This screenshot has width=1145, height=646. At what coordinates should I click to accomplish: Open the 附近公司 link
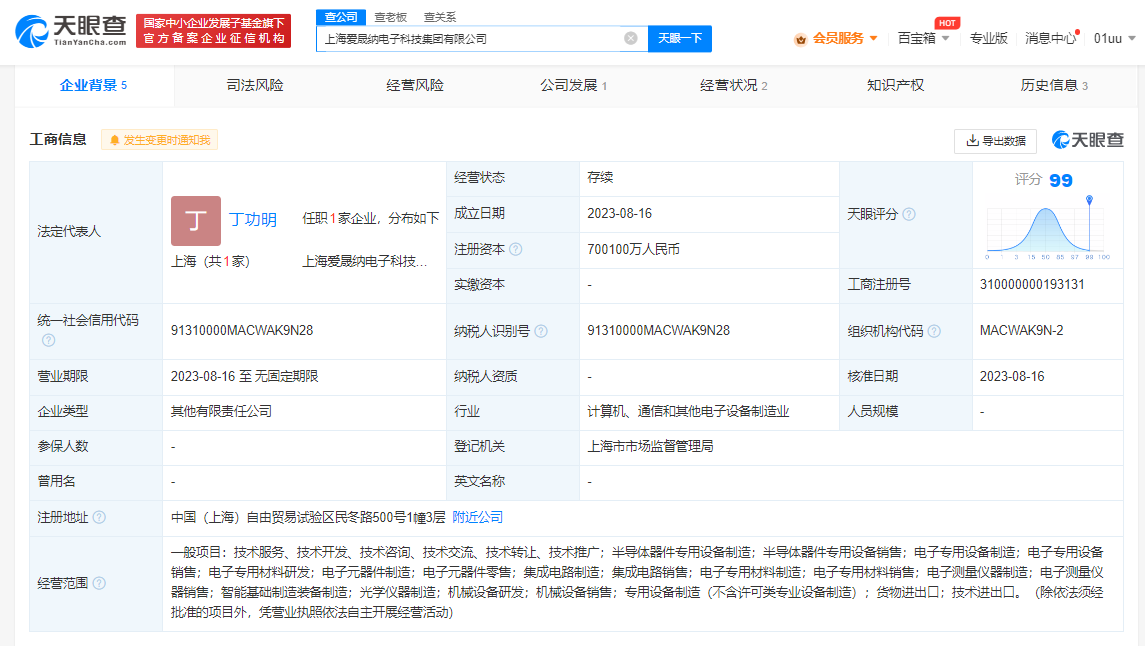478,518
